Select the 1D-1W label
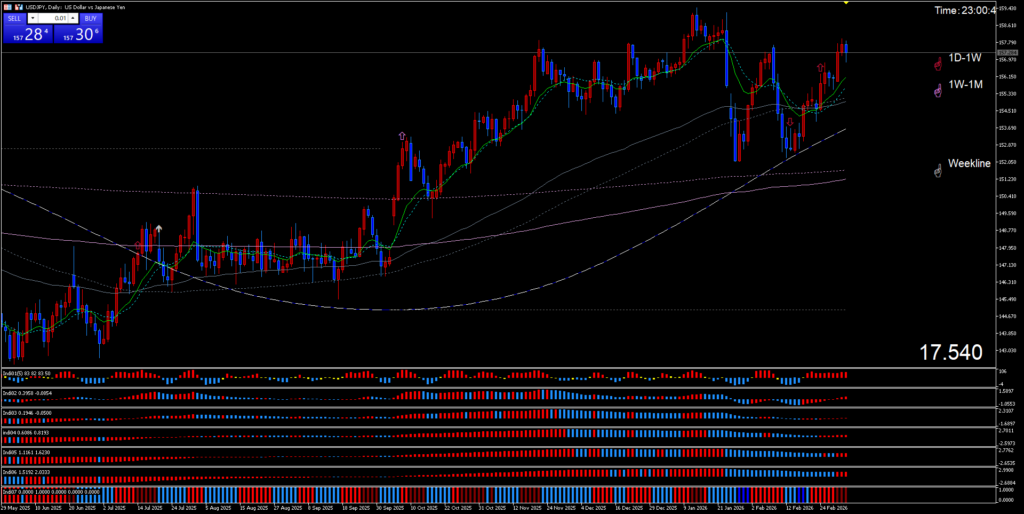 click(965, 59)
